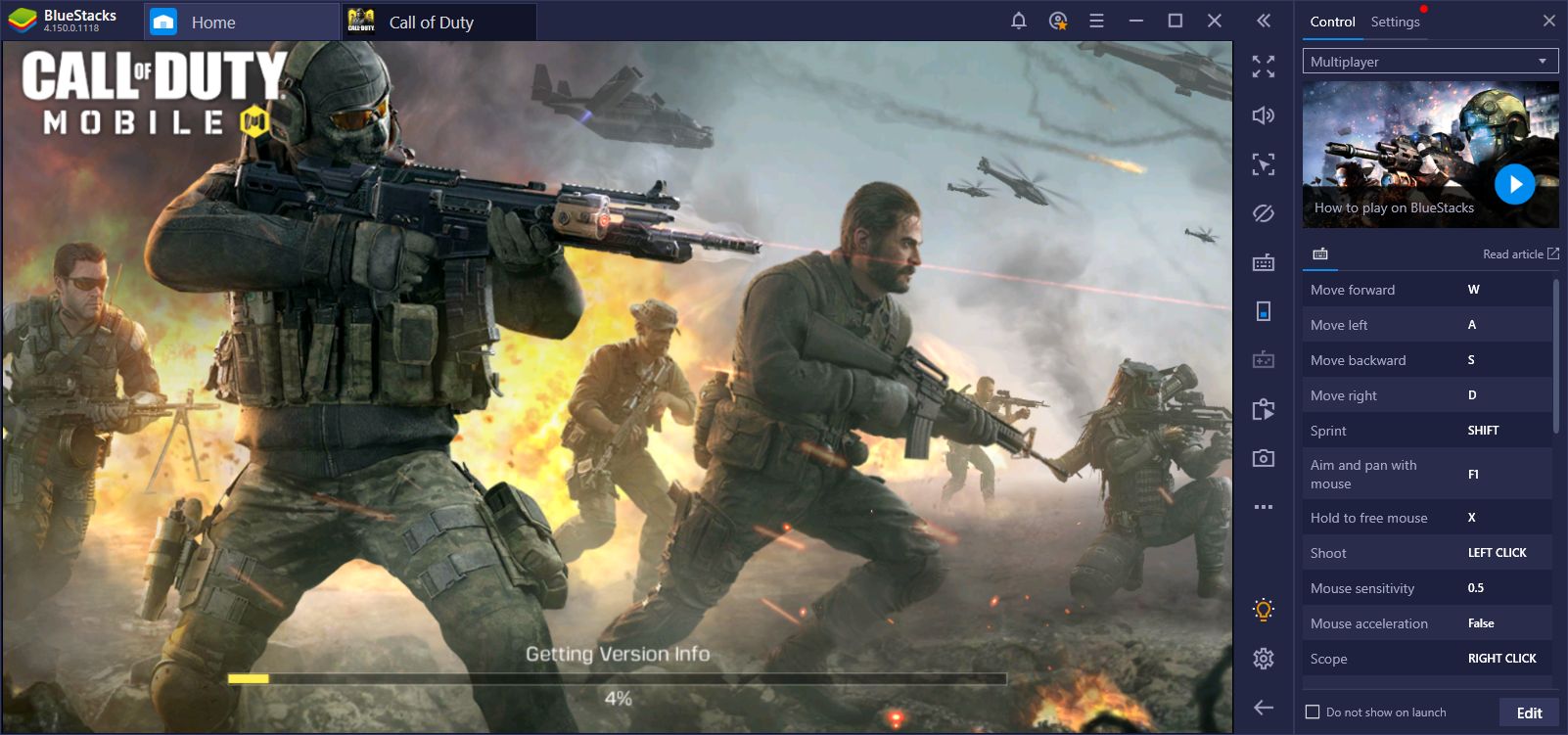Open the gamepad macro icon in sidebar

(x=1264, y=360)
